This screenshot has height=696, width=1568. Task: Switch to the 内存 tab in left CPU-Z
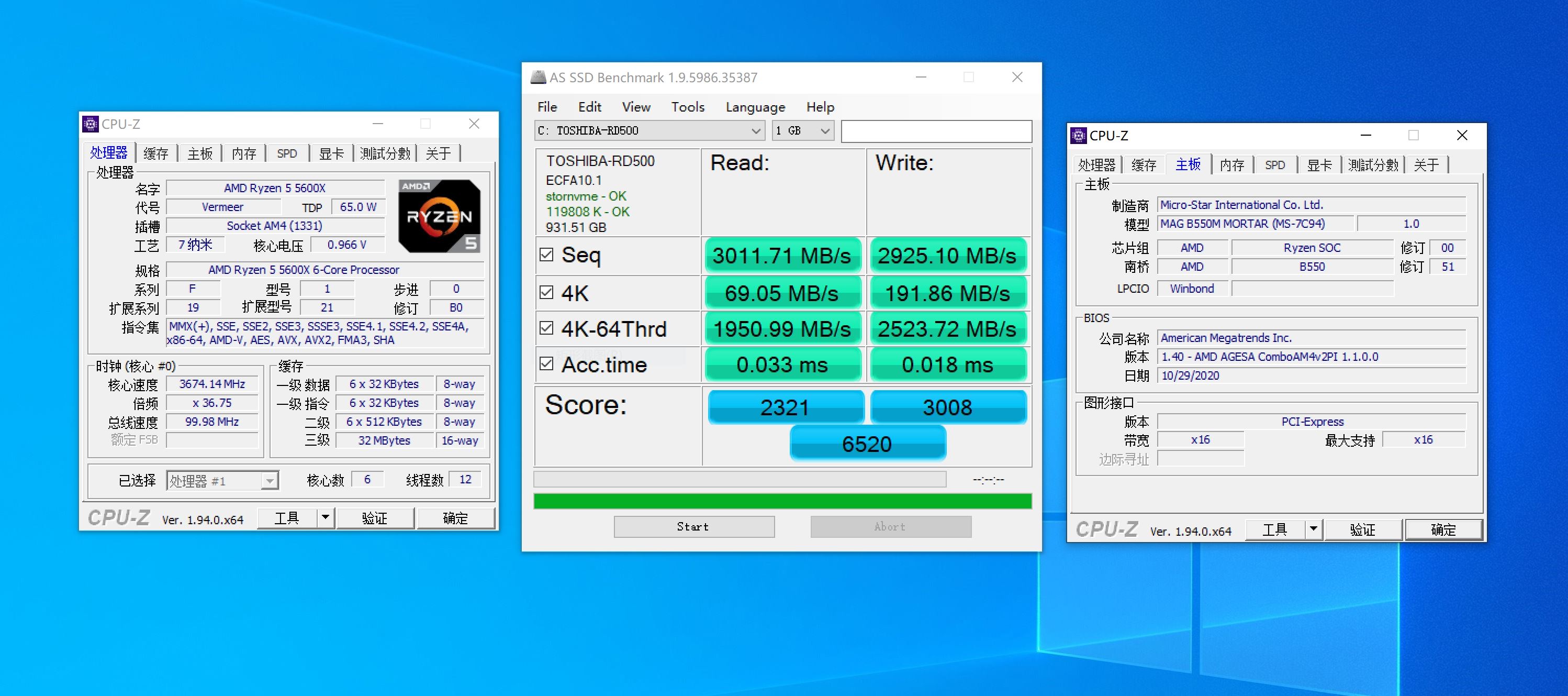coord(243,153)
